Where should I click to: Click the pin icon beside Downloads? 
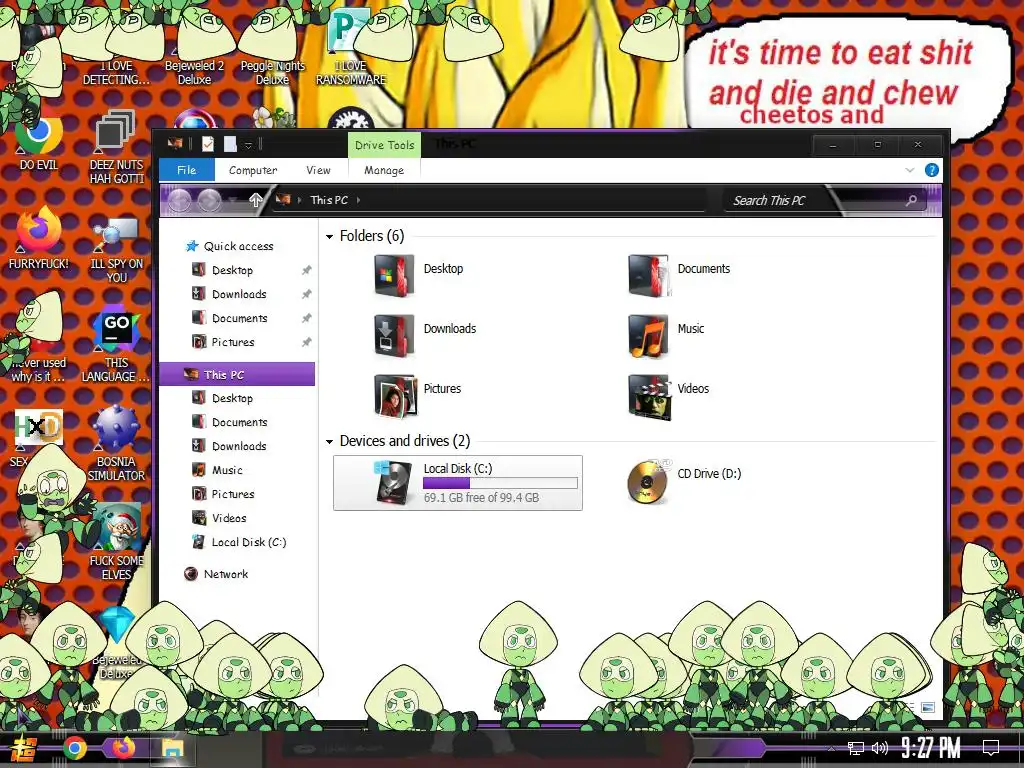(306, 295)
